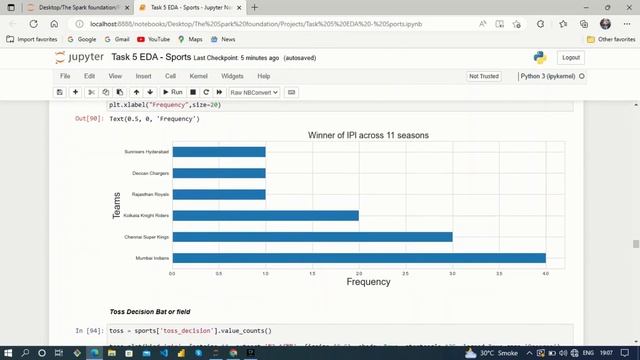Click the Python 3 (ipykernel) kernel indicator
640x360 pixels.
tap(552, 76)
